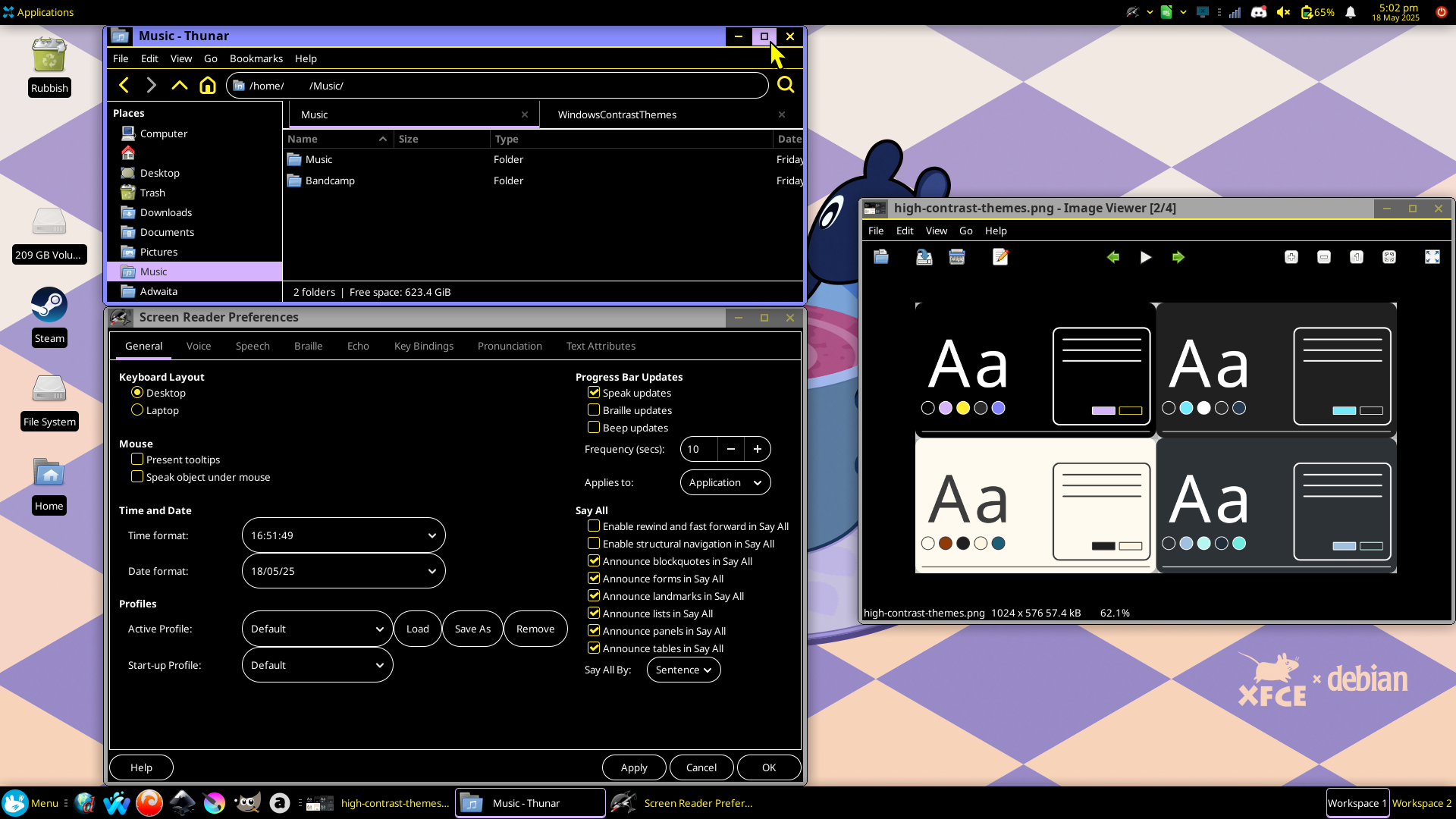
Task: Click OK in Screen Reader Preferences
Action: [769, 767]
